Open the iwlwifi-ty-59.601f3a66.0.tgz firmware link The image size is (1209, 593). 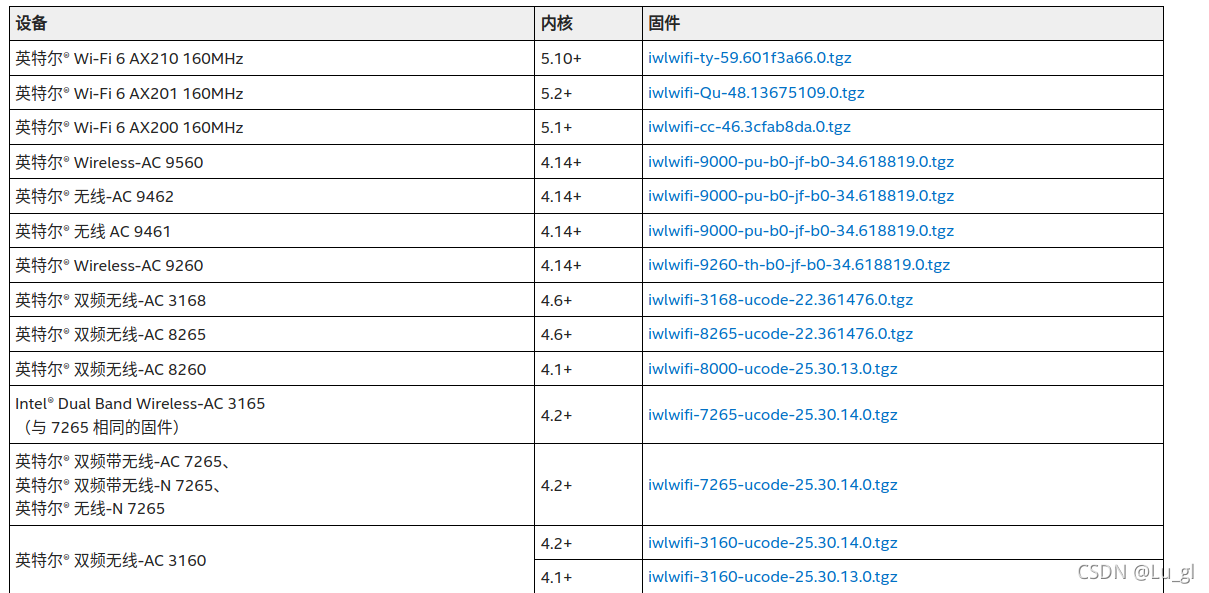tap(749, 58)
